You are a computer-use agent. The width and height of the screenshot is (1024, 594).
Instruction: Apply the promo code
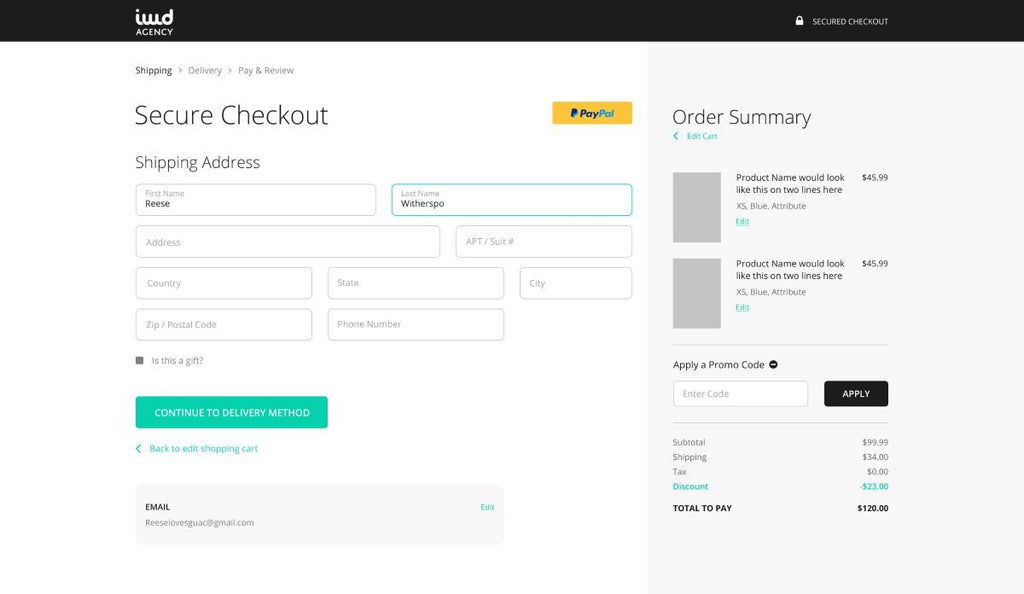tap(856, 394)
